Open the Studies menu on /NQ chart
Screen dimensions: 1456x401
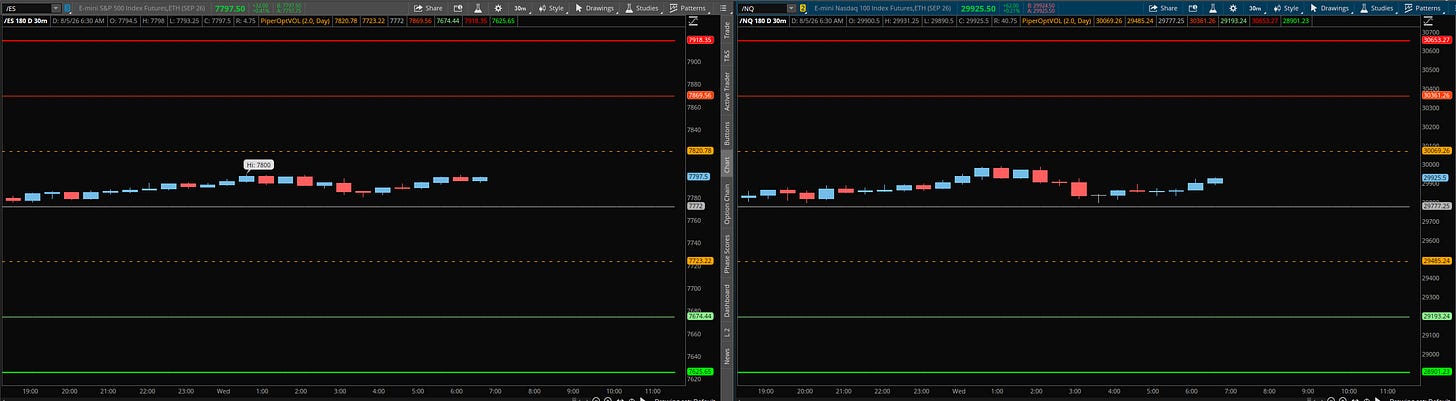tap(1378, 8)
